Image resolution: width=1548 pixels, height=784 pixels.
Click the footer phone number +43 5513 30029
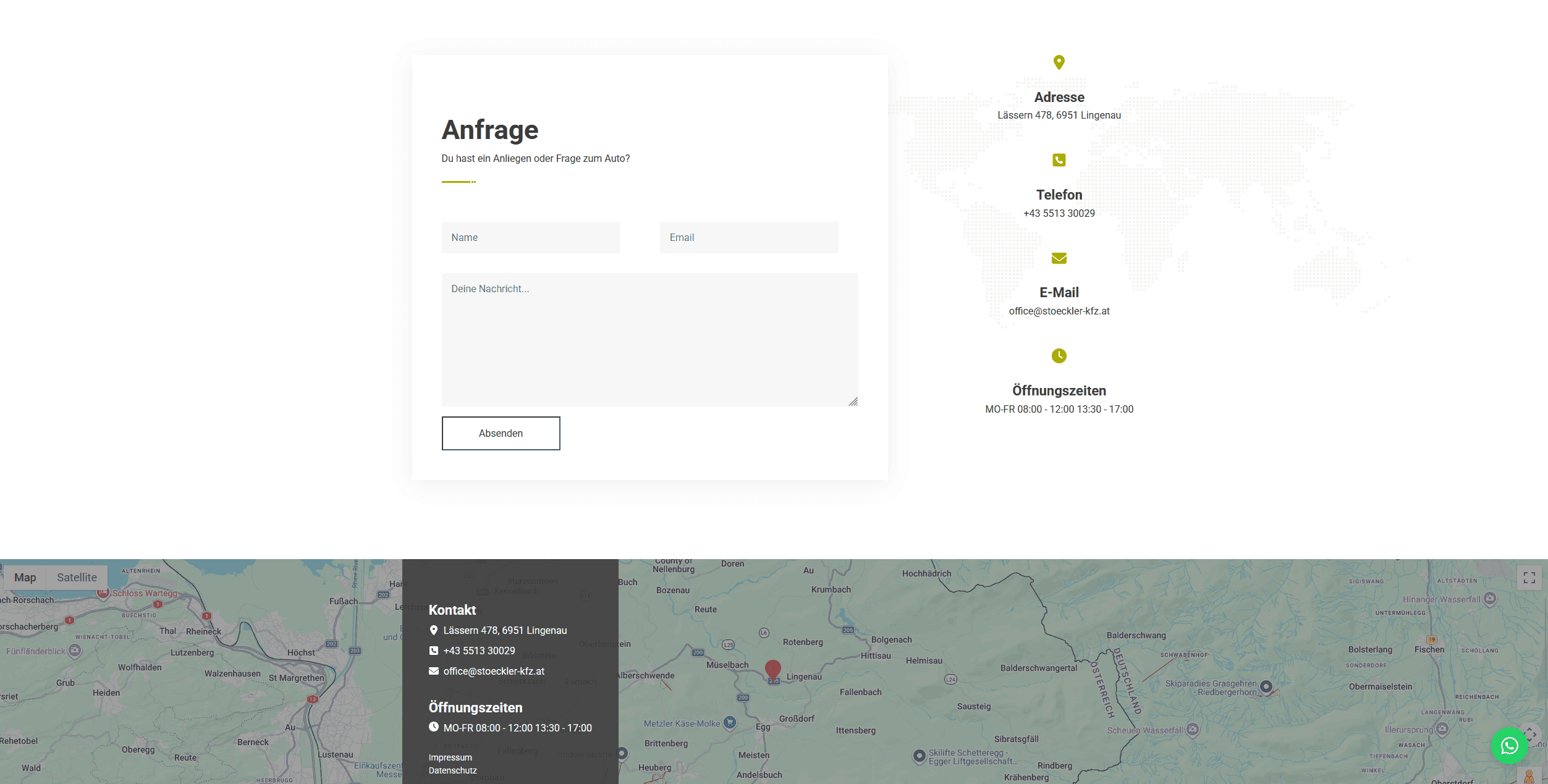tap(479, 651)
